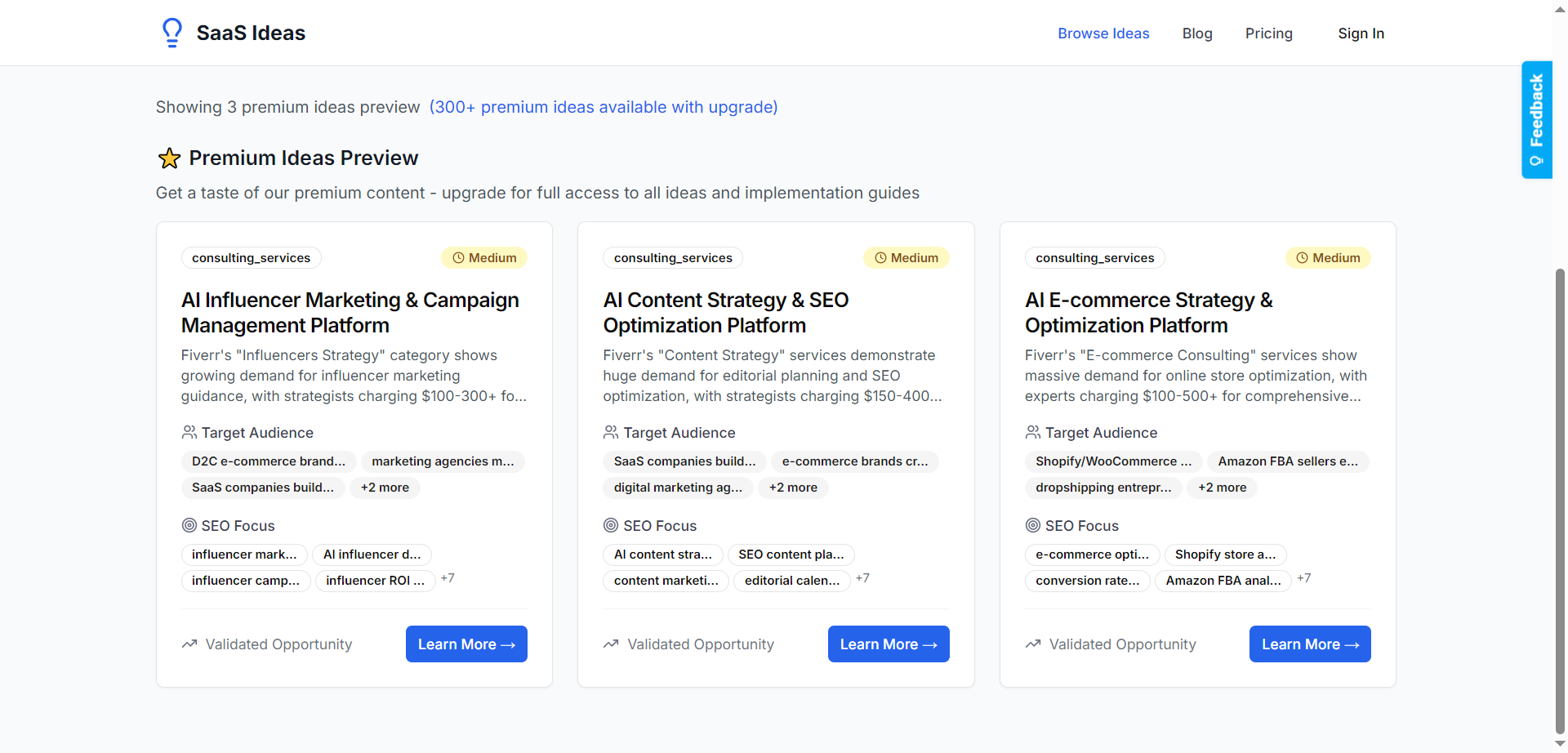Expand '+2 more' audiences in Influencer Marketing card
The image size is (1568, 753).
point(385,488)
